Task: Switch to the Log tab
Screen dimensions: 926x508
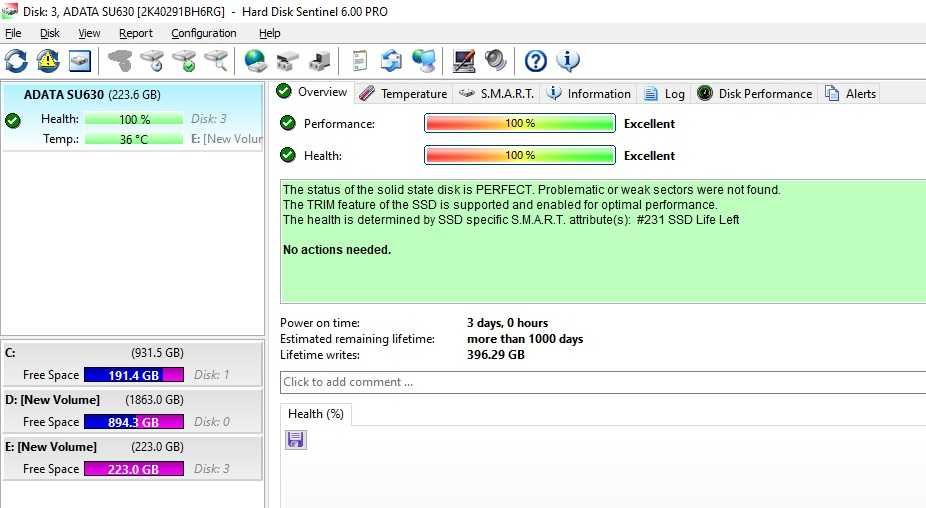Action: click(x=664, y=94)
